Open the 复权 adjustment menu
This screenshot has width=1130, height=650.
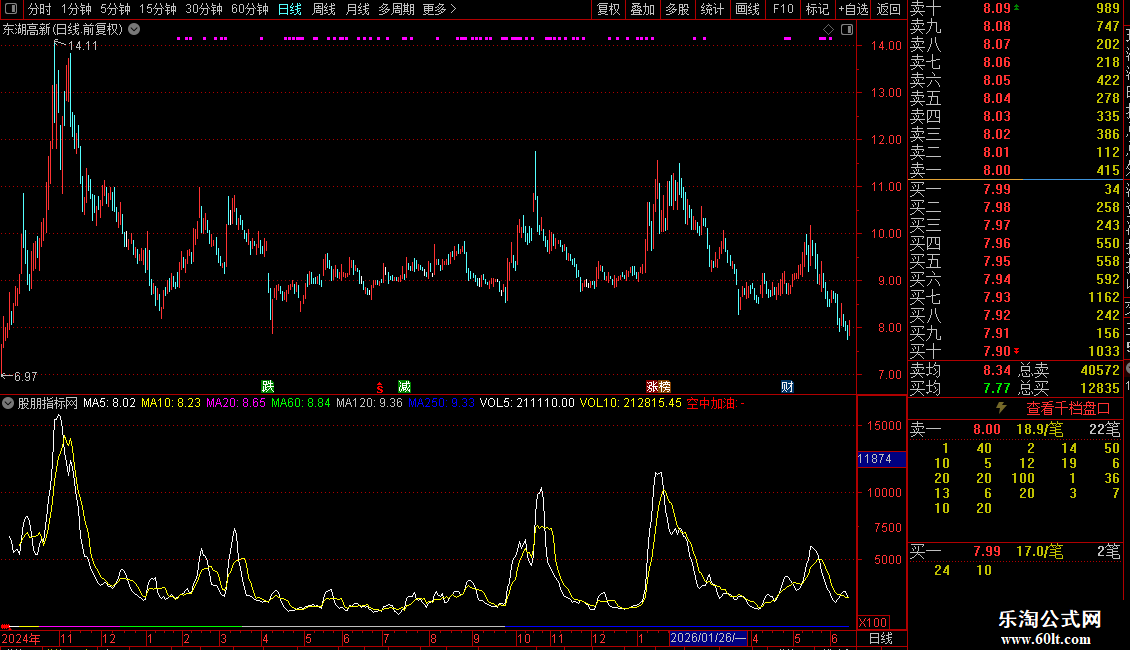(608, 9)
